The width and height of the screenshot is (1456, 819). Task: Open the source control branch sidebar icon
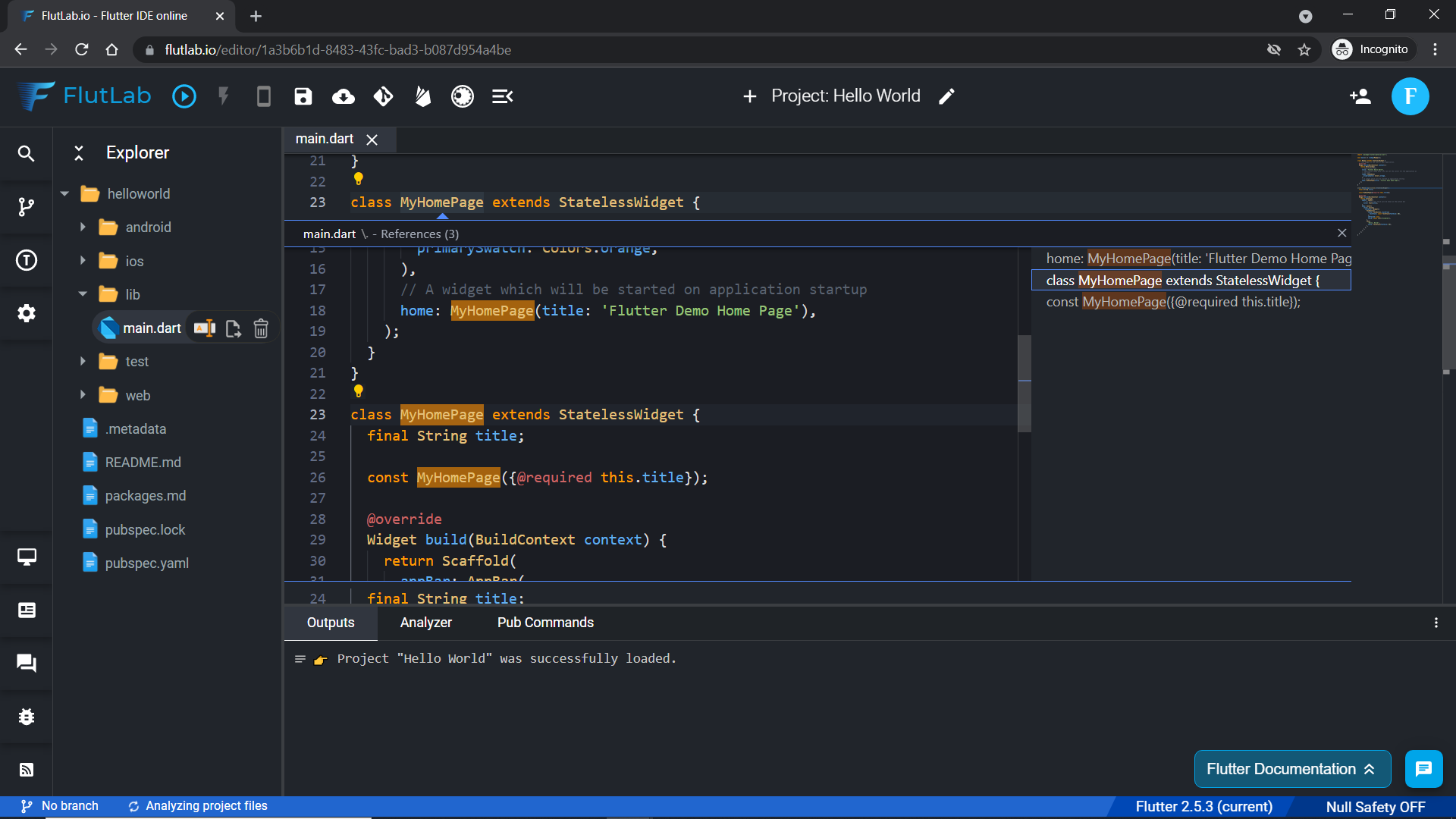26,207
